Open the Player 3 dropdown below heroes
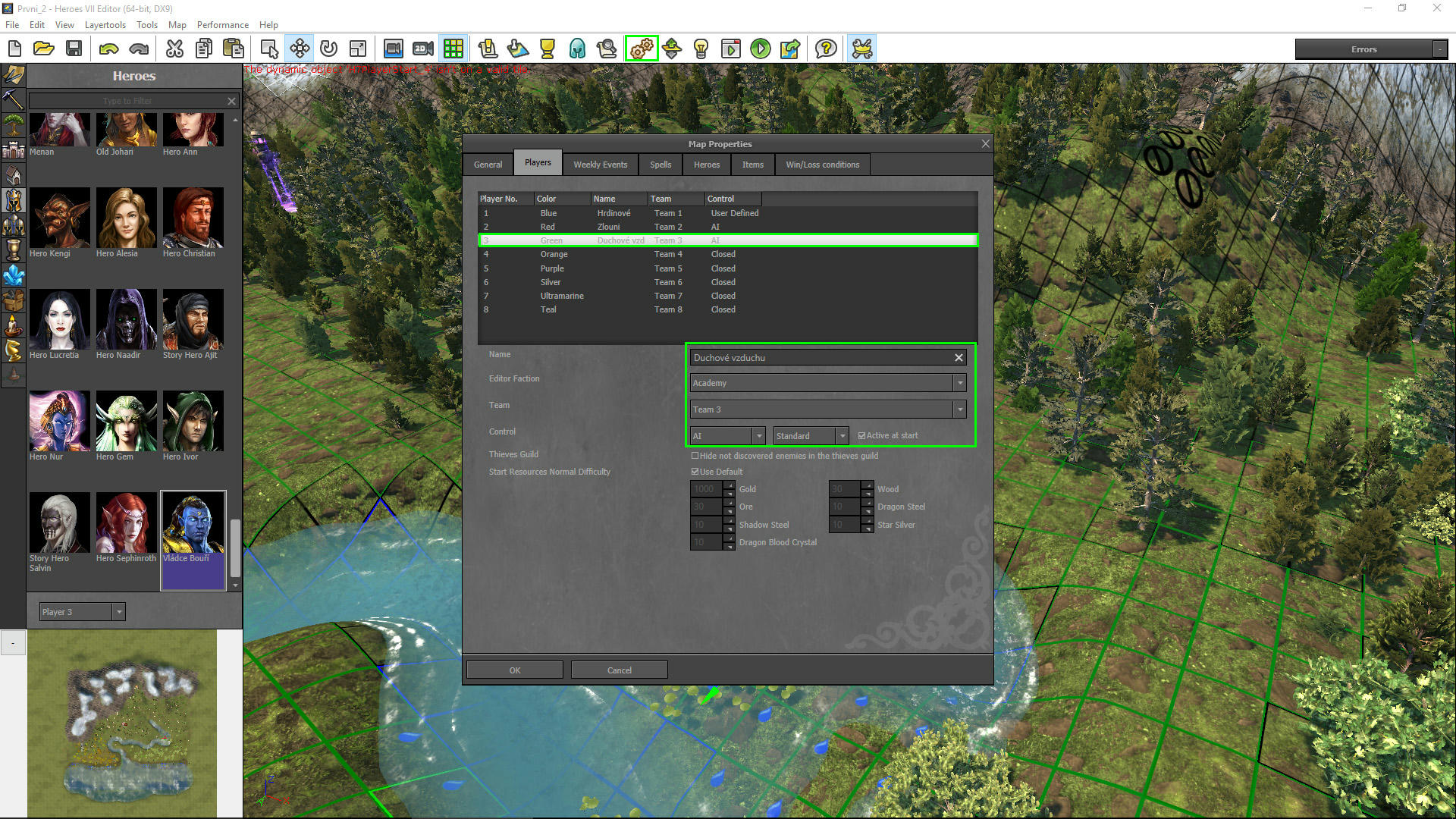 (119, 612)
